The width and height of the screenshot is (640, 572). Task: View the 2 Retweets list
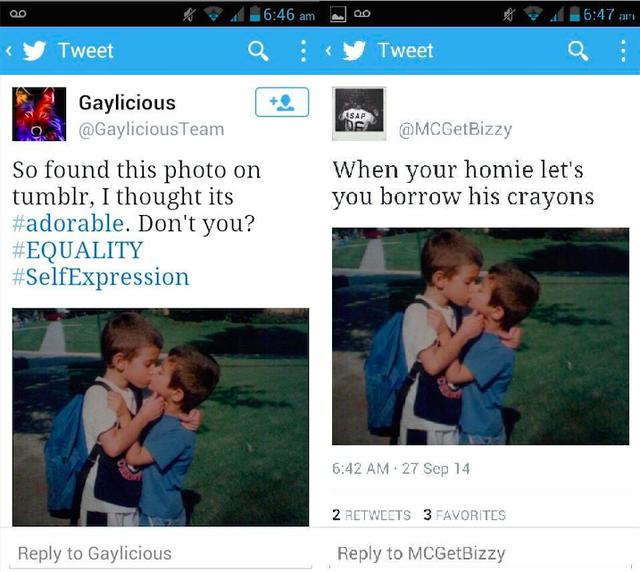[x=371, y=515]
